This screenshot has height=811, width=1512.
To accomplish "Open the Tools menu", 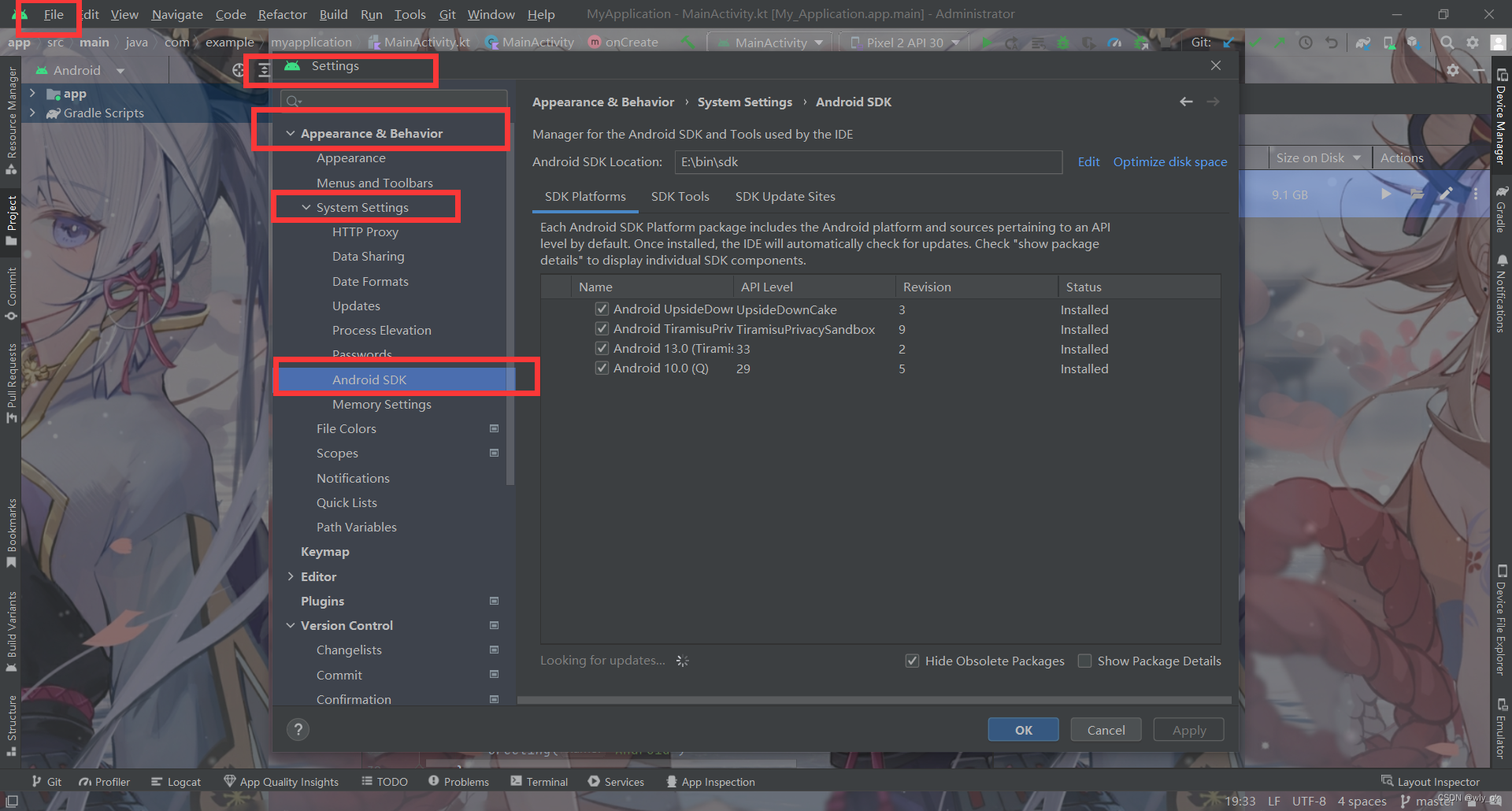I will click(409, 14).
